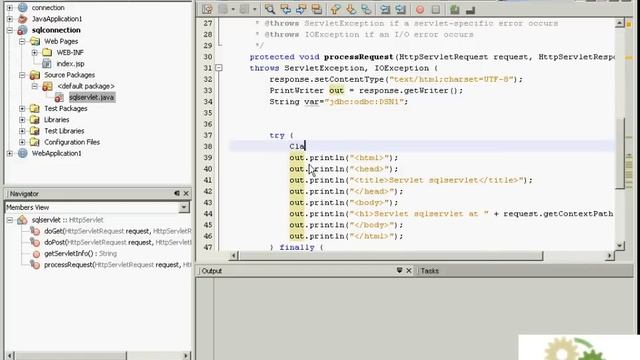This screenshot has width=640, height=360.
Task: Select doGet method in Navigator
Action: click(x=118, y=231)
